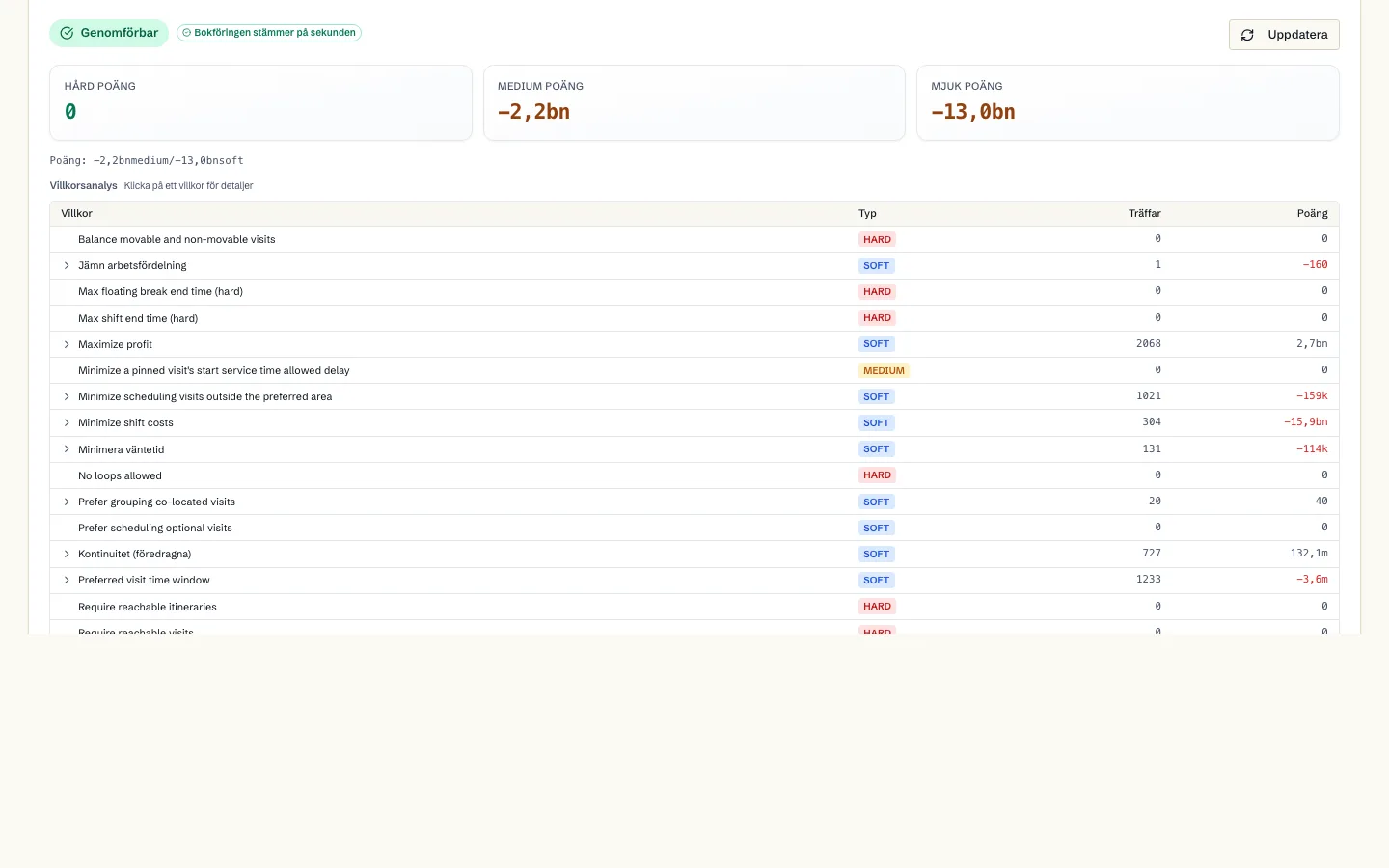Select 'Balance movable and non-movable visits' row
The image size is (1389, 868).
[x=694, y=239]
